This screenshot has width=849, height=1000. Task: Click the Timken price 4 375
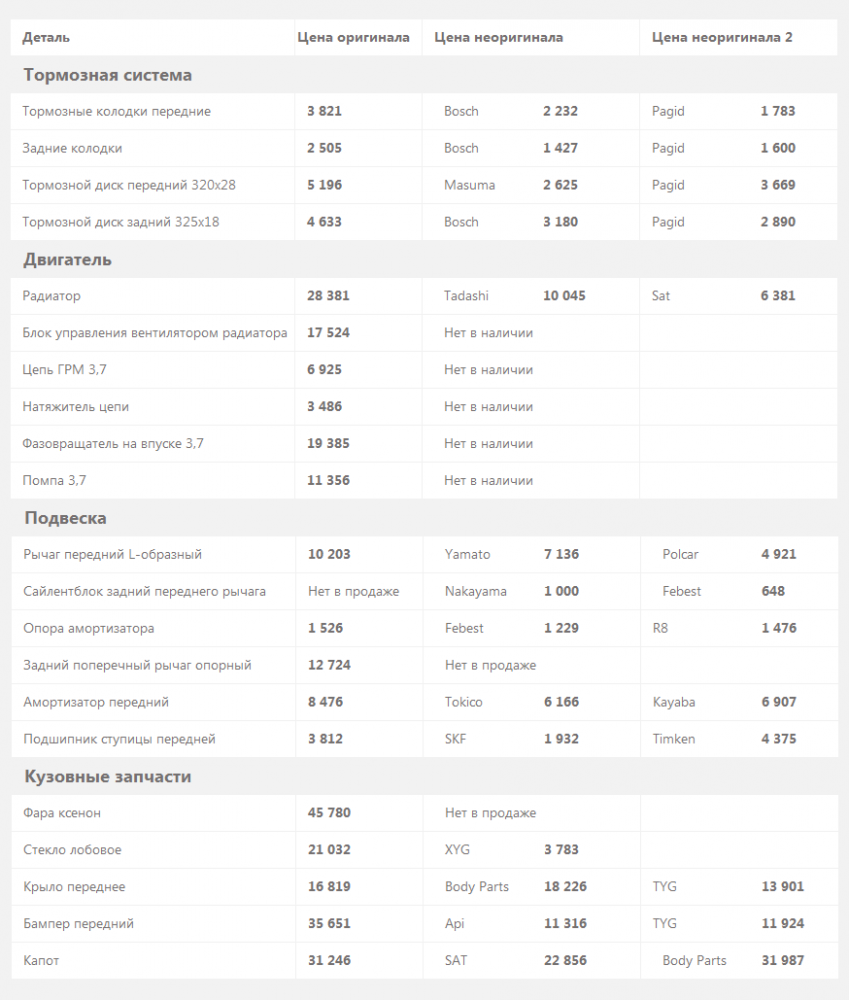point(778,739)
